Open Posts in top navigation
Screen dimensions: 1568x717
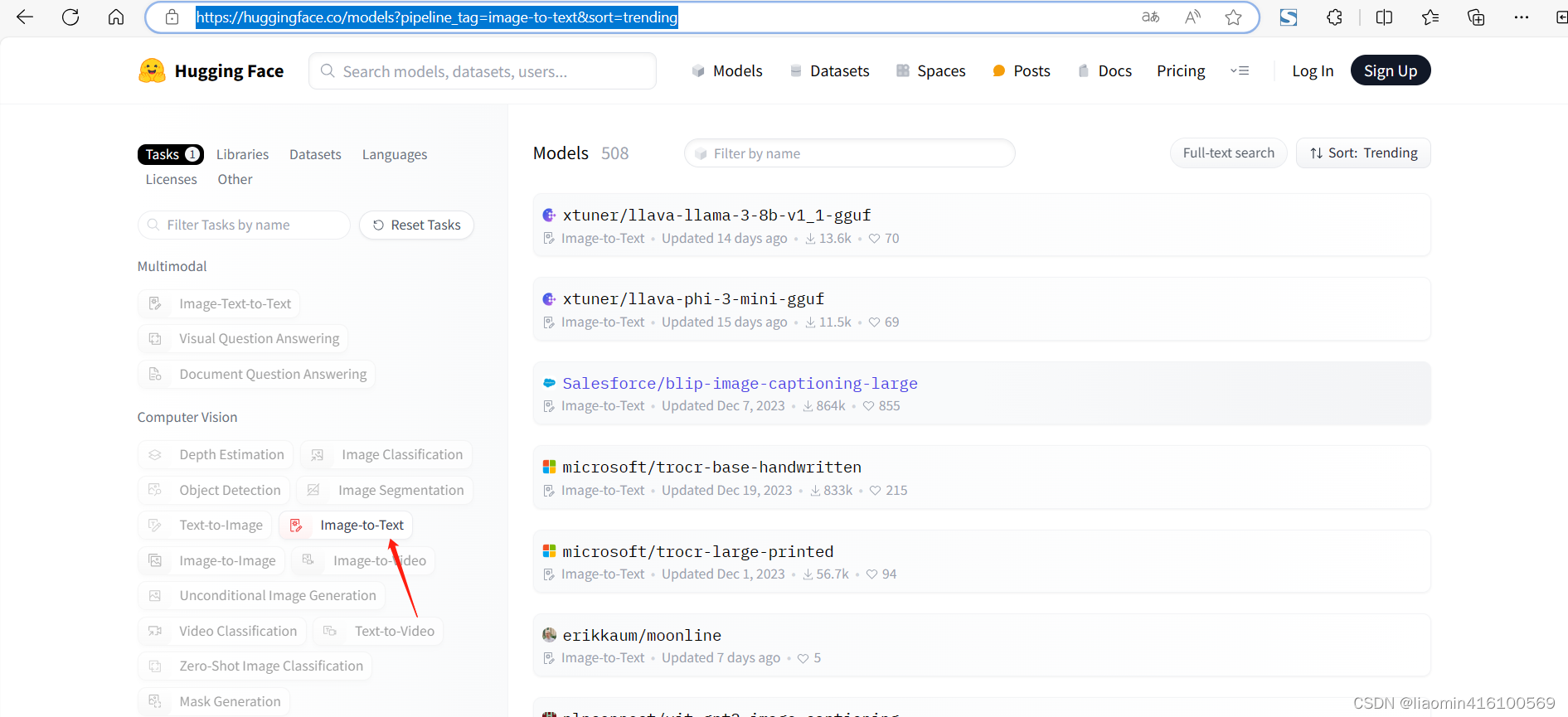point(1022,70)
